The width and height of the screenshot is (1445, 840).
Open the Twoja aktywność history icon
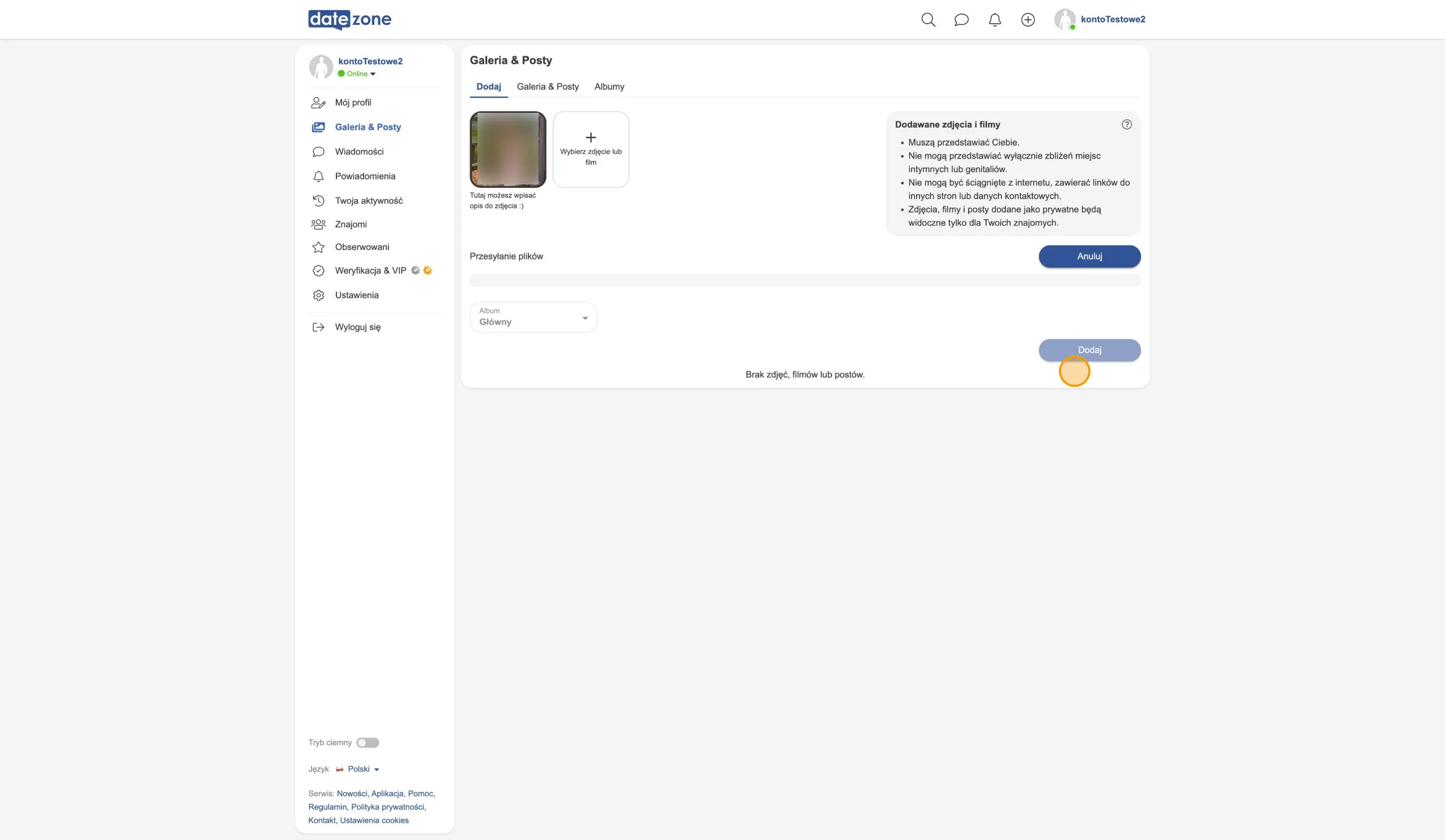[318, 200]
